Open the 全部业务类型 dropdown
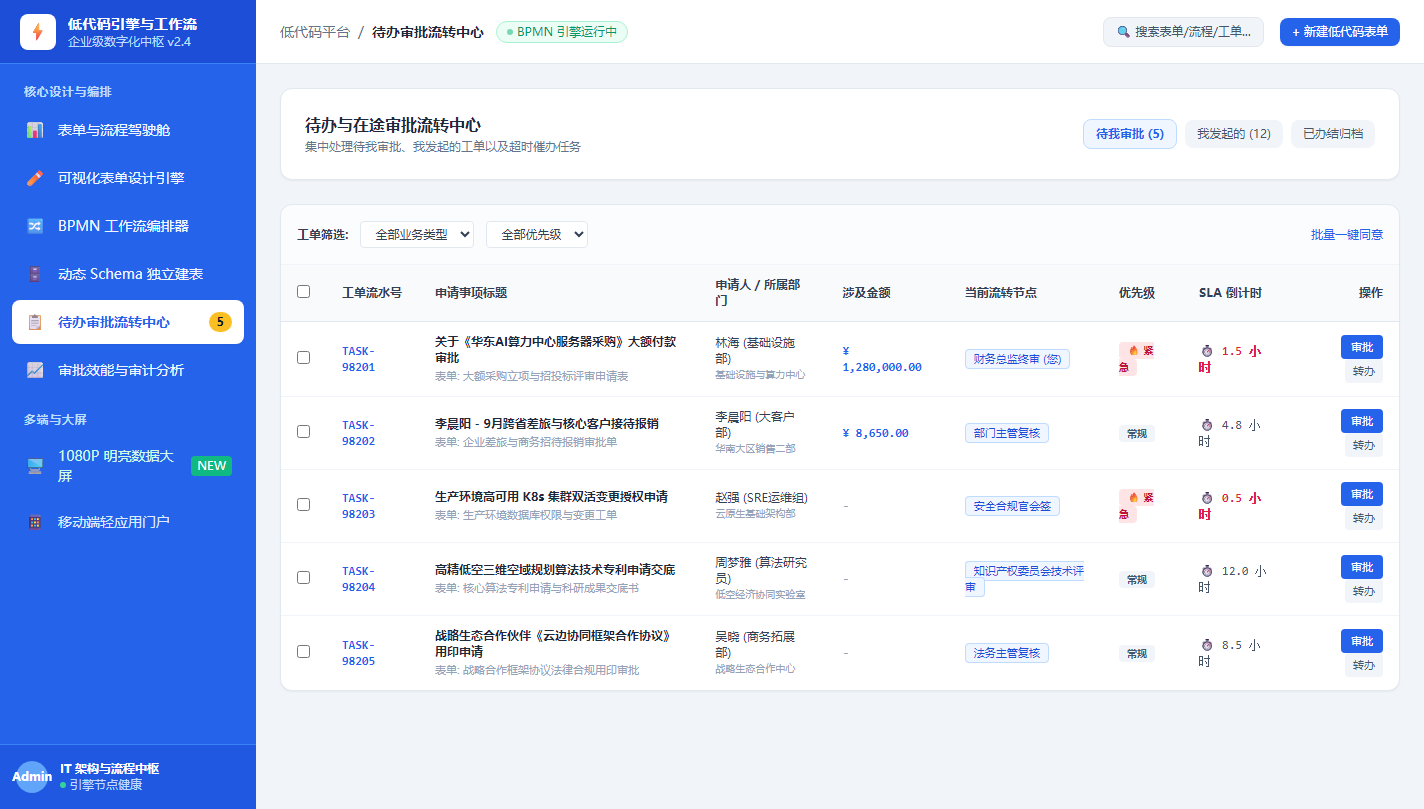The height and width of the screenshot is (809, 1424). tap(417, 234)
